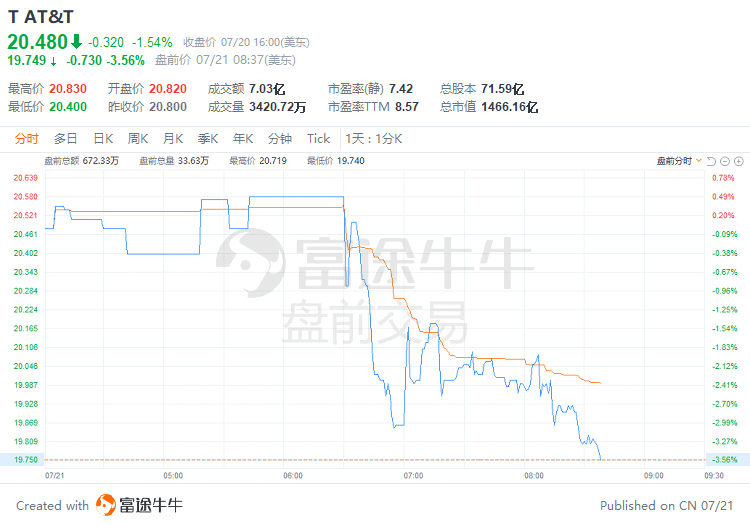This screenshot has height=526, width=750.
Task: Click the zoom in plus icon
Action: click(x=738, y=160)
